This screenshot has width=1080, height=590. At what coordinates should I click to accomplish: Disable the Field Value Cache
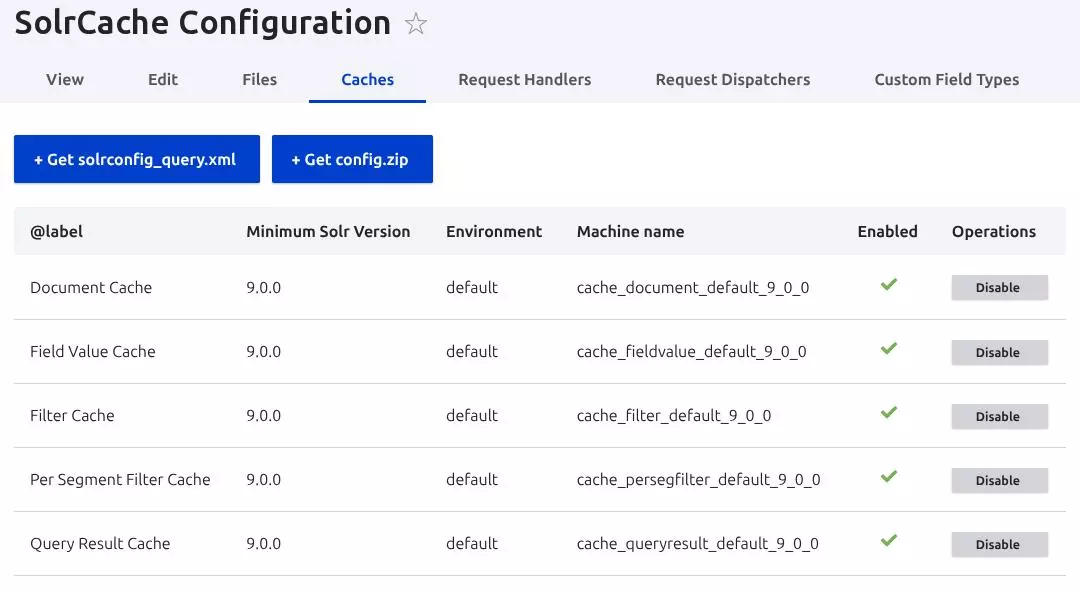(x=999, y=352)
